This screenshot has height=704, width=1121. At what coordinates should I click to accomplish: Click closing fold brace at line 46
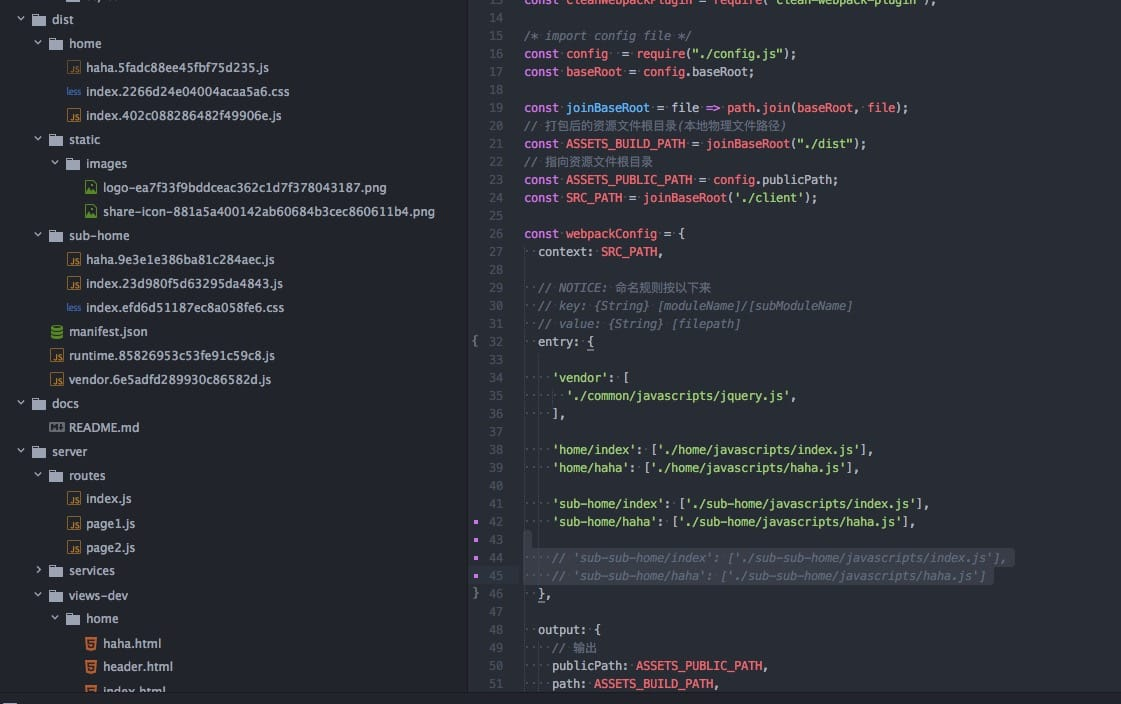(475, 593)
